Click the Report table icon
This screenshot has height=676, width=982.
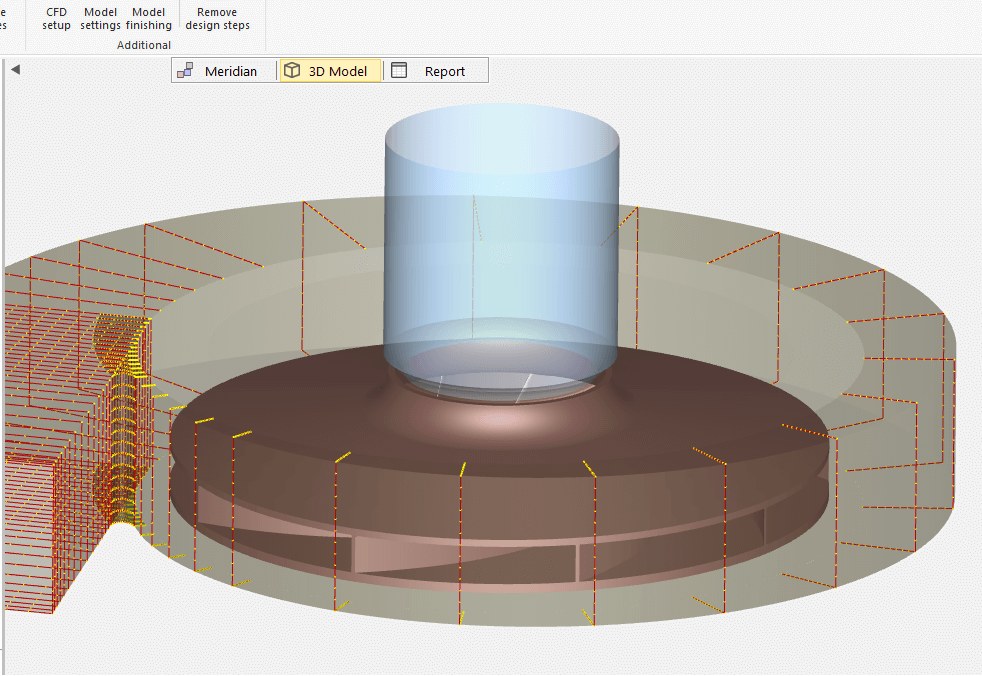tap(399, 70)
